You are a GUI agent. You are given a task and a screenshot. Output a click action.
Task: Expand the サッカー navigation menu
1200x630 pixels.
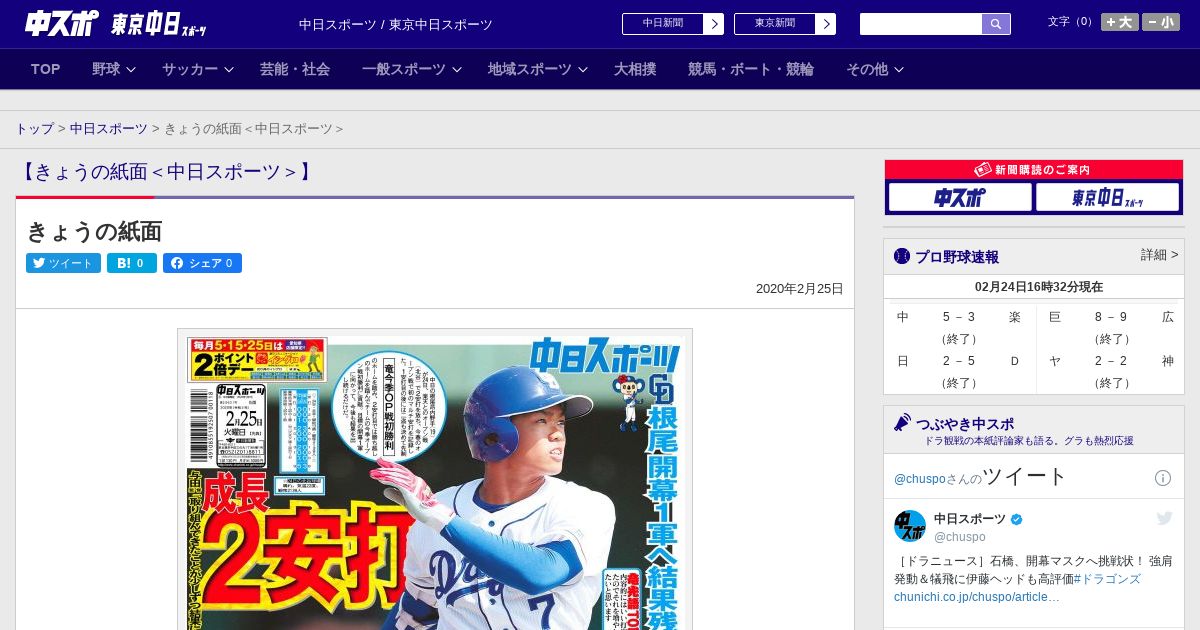coord(198,69)
